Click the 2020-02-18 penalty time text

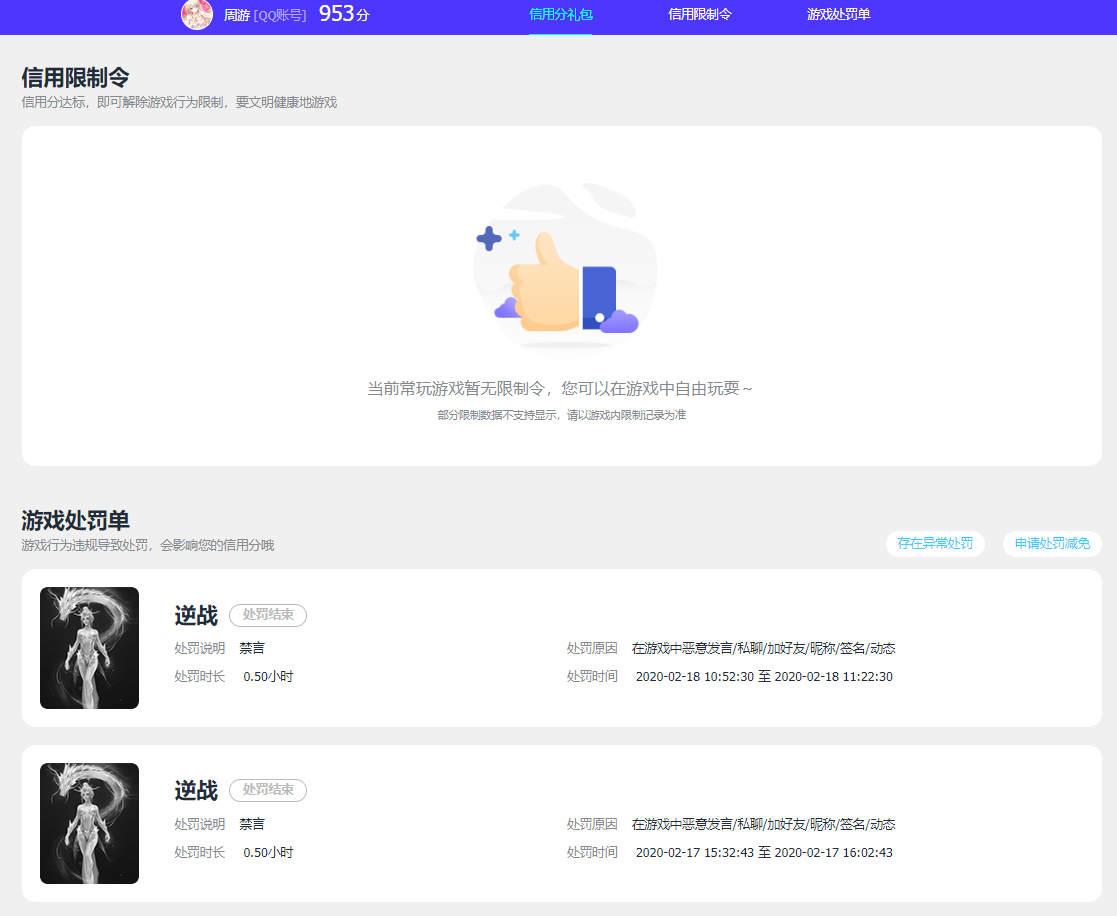coord(764,677)
